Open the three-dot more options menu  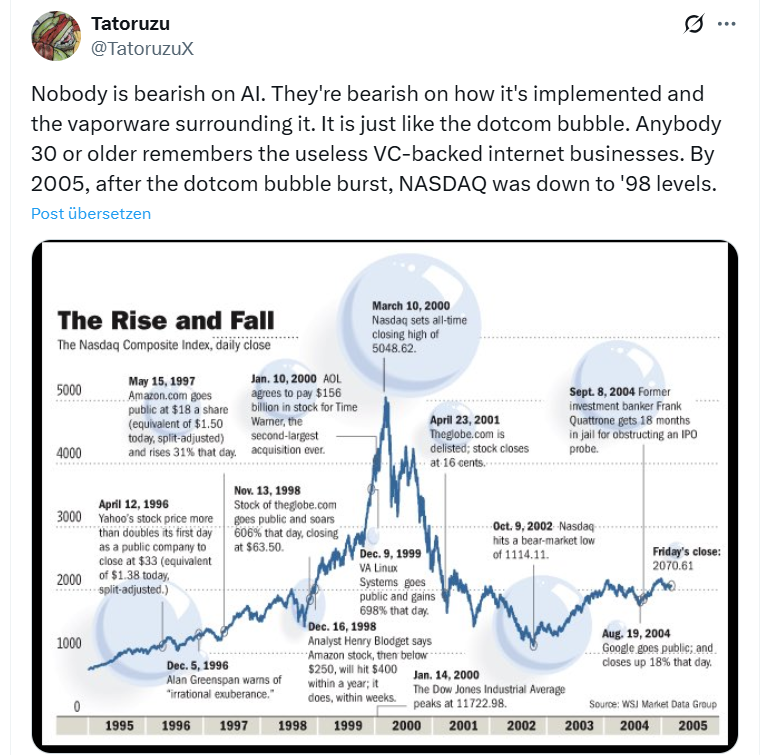(x=728, y=23)
